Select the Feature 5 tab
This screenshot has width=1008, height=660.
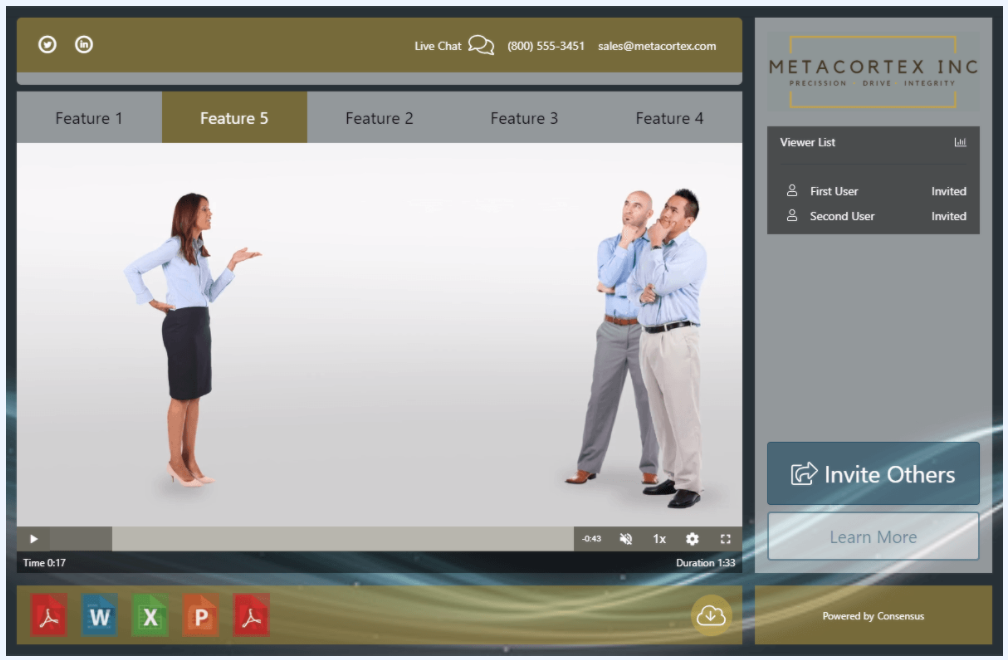234,118
